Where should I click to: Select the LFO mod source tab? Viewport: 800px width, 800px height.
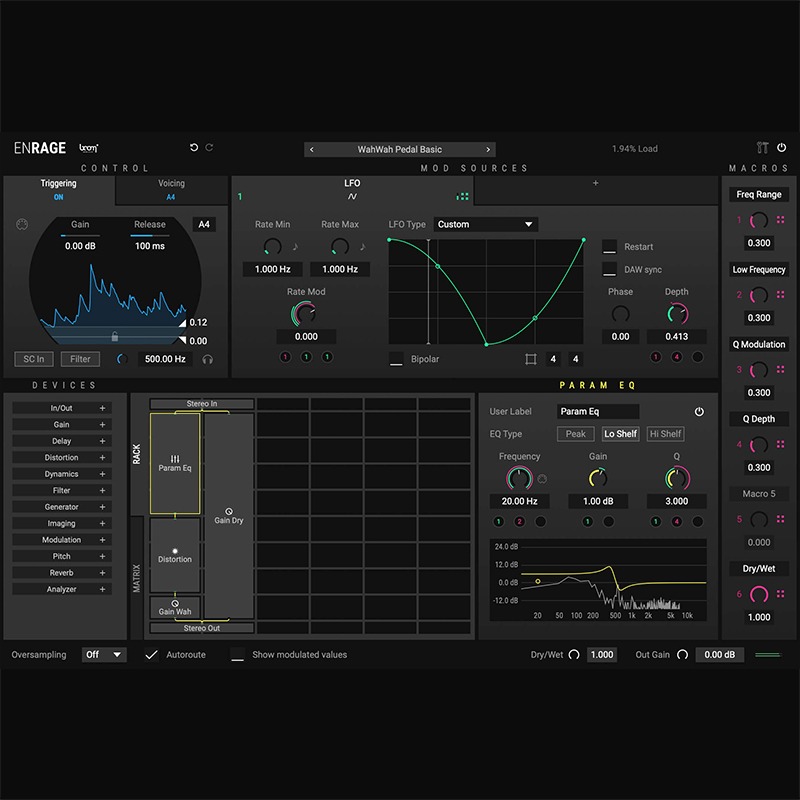coord(353,190)
